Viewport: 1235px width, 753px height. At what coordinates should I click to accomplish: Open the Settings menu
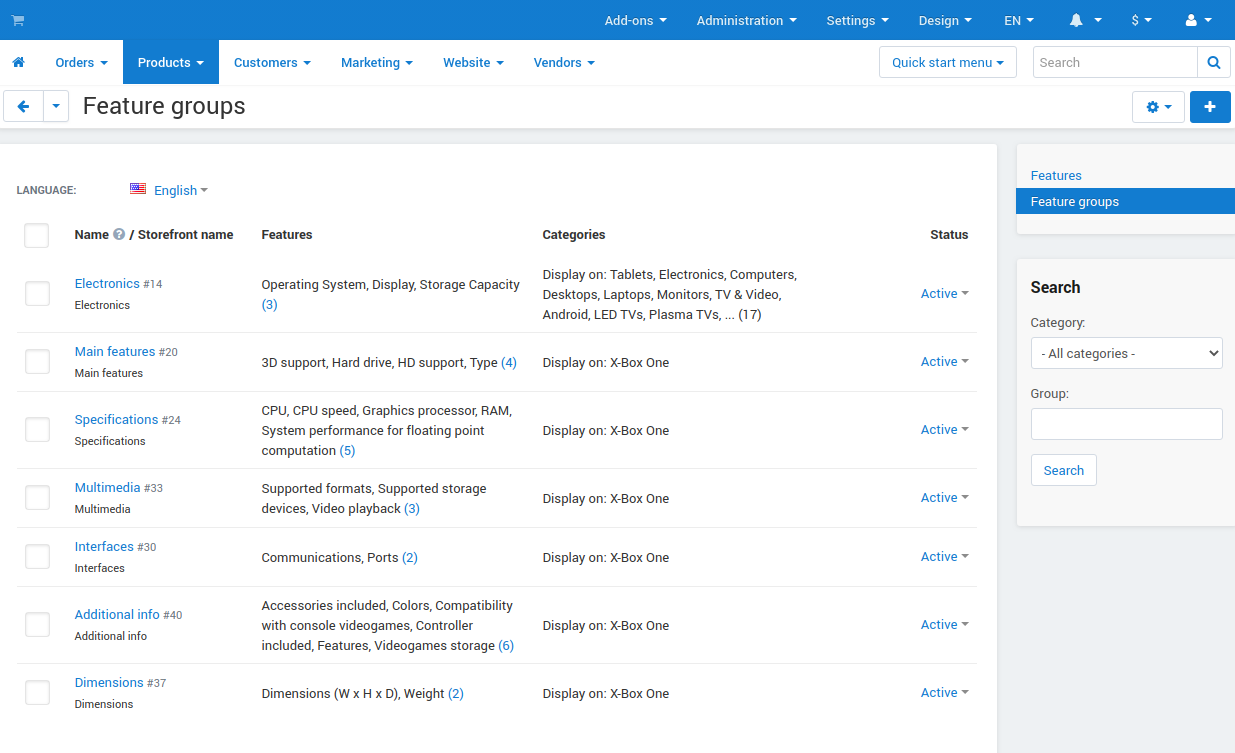[x=857, y=20]
